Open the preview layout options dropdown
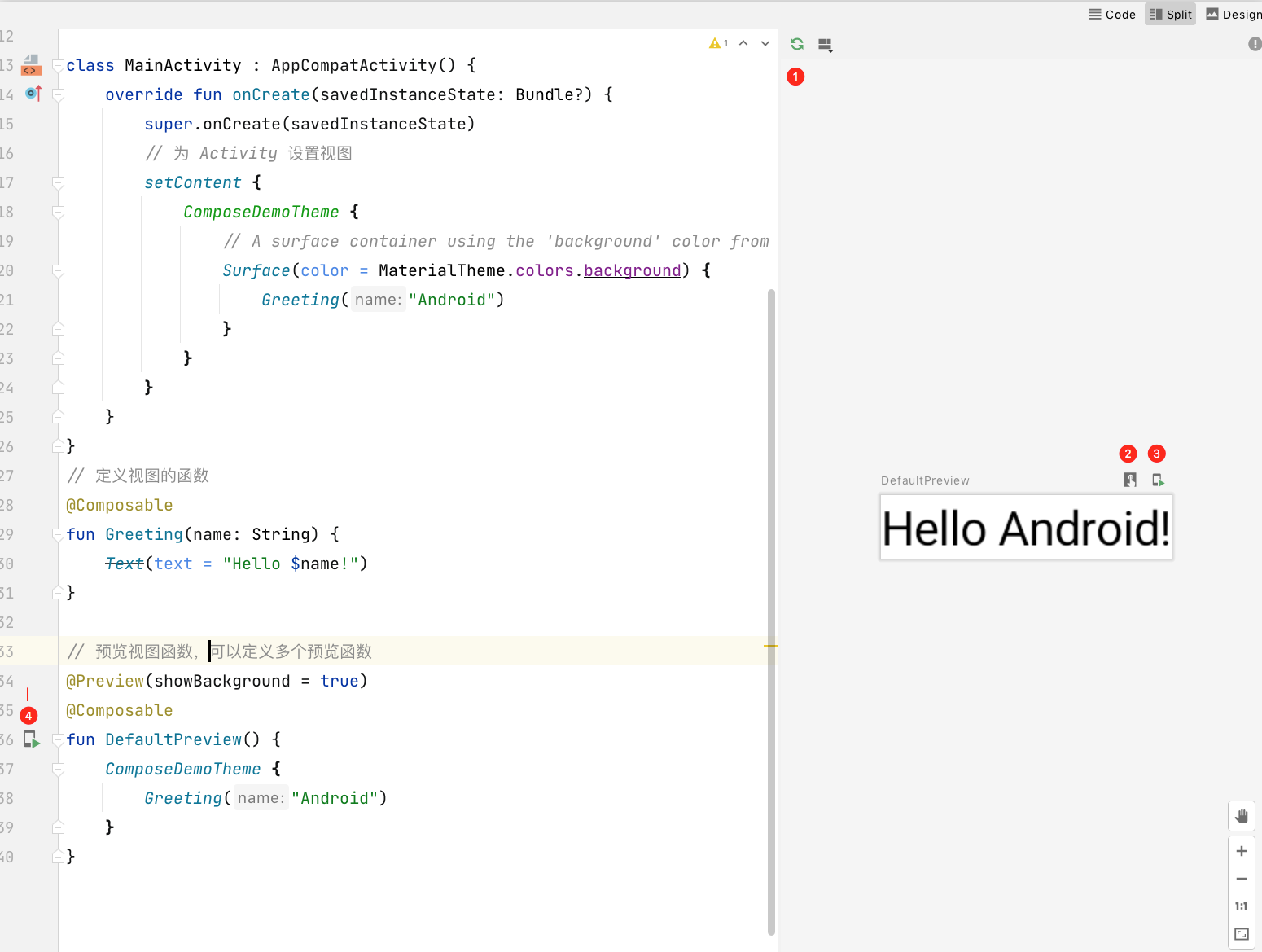This screenshot has width=1262, height=952. coord(826,46)
